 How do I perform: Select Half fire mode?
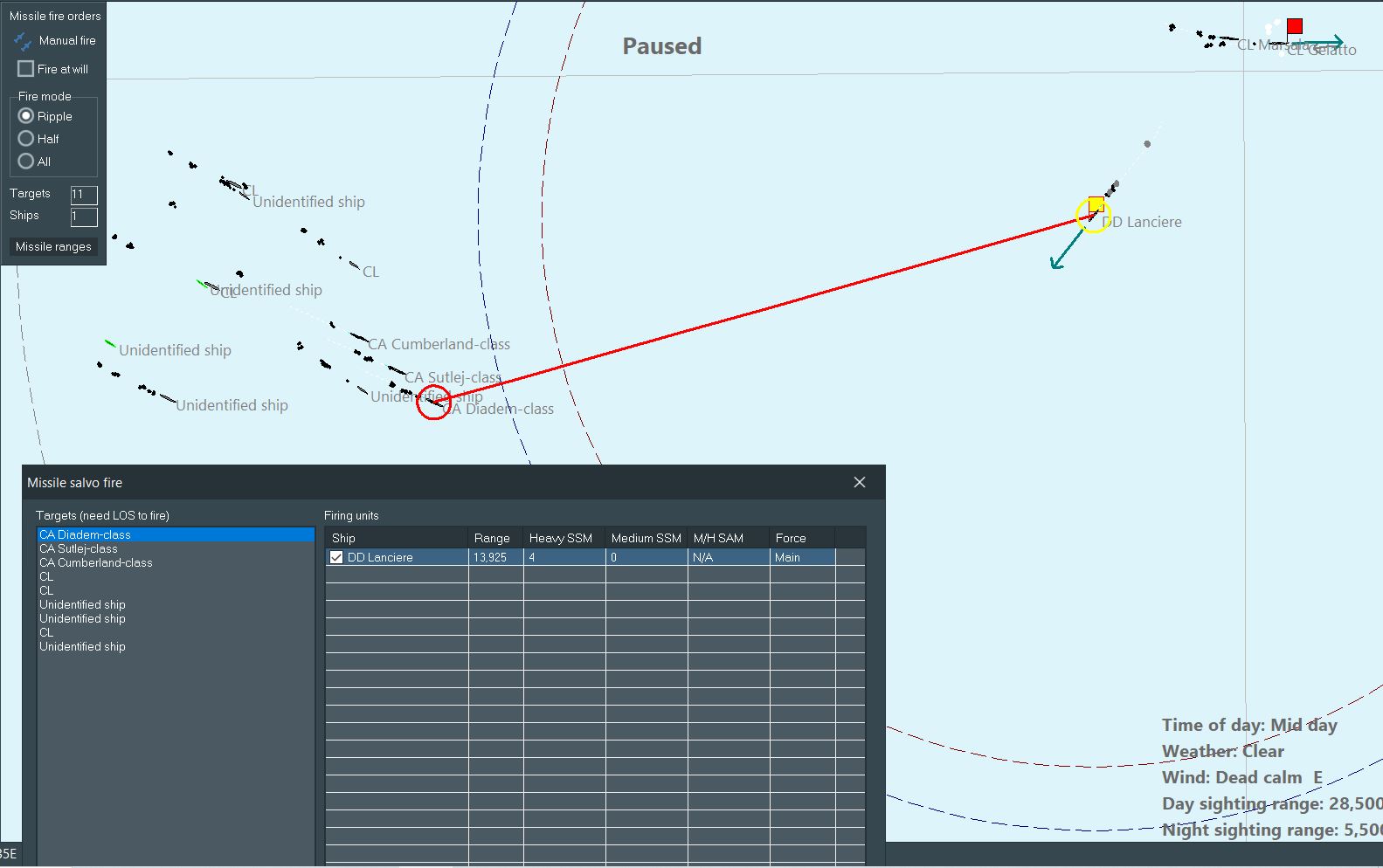[x=26, y=138]
